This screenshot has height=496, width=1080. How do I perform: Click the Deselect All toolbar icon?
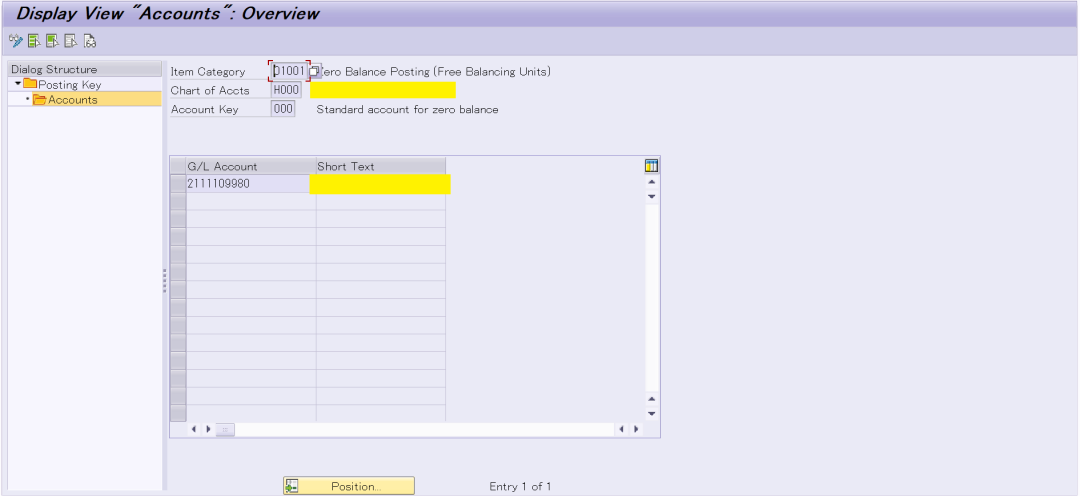tap(71, 41)
